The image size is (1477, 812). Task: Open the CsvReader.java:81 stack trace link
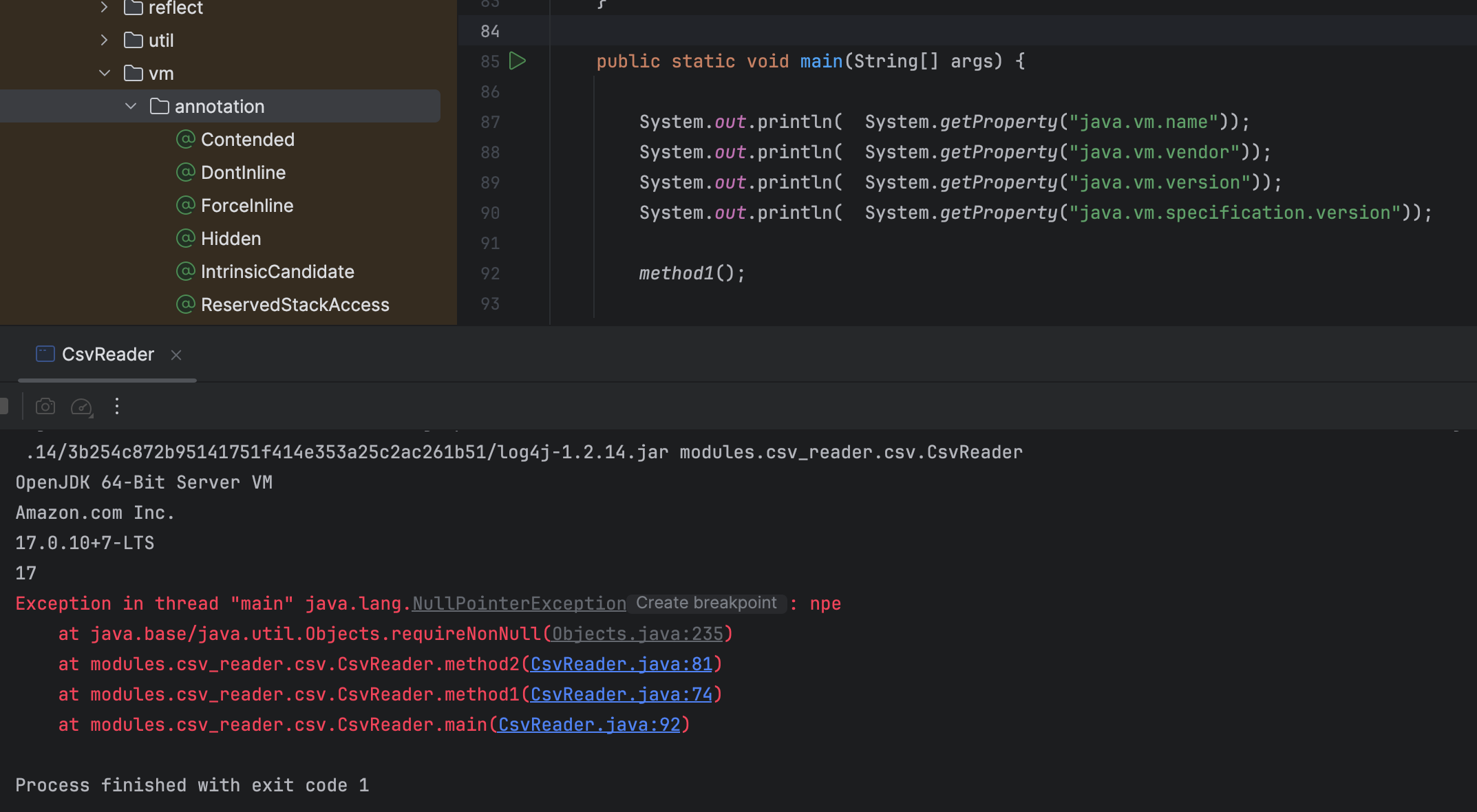(x=621, y=664)
